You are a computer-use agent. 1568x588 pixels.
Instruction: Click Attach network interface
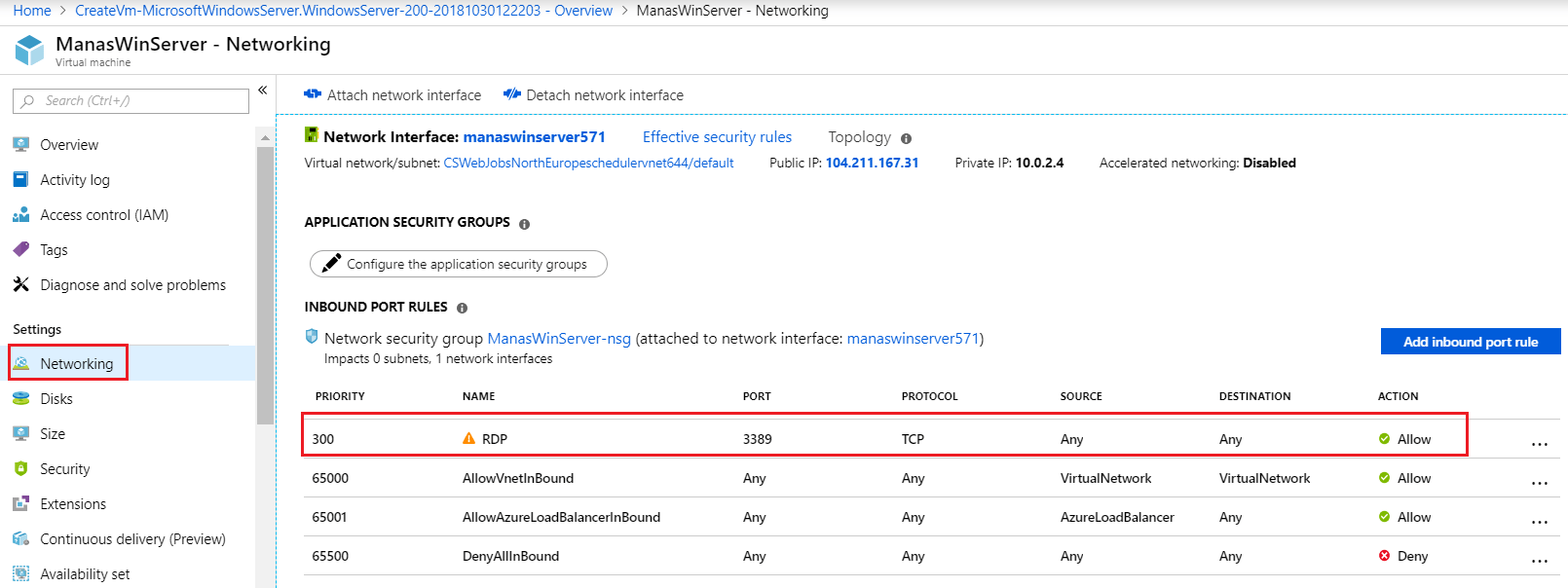392,95
